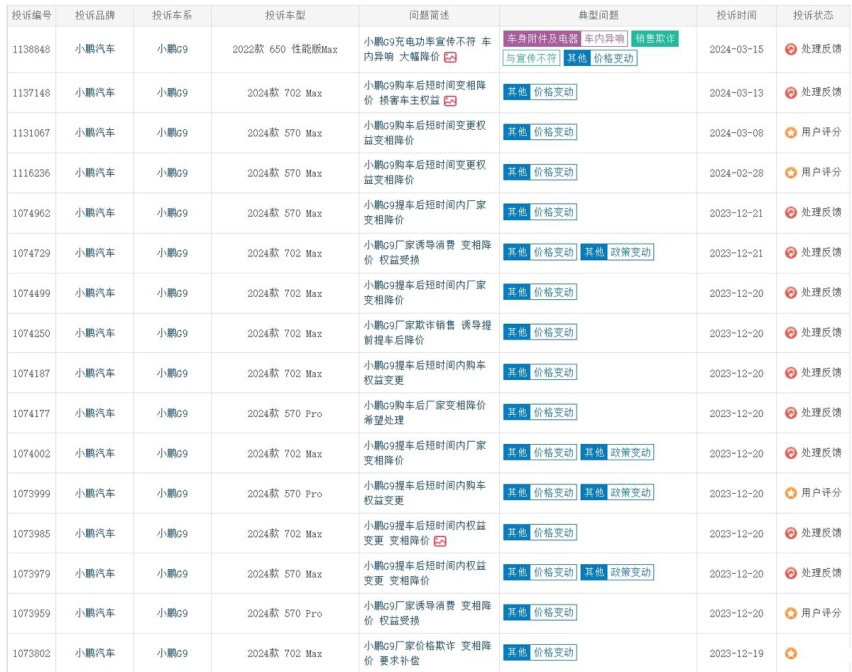Click the 投诉车型 column header
The height and width of the screenshot is (672, 852).
[285, 15]
